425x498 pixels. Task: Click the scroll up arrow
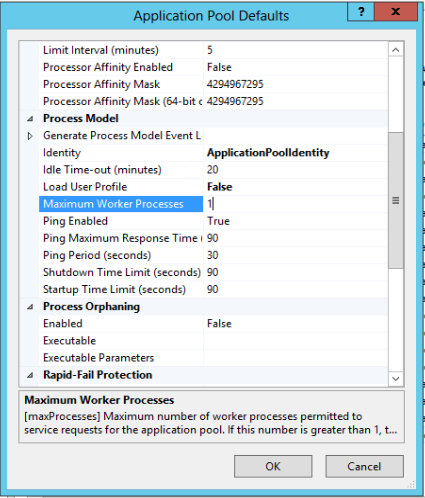[396, 50]
